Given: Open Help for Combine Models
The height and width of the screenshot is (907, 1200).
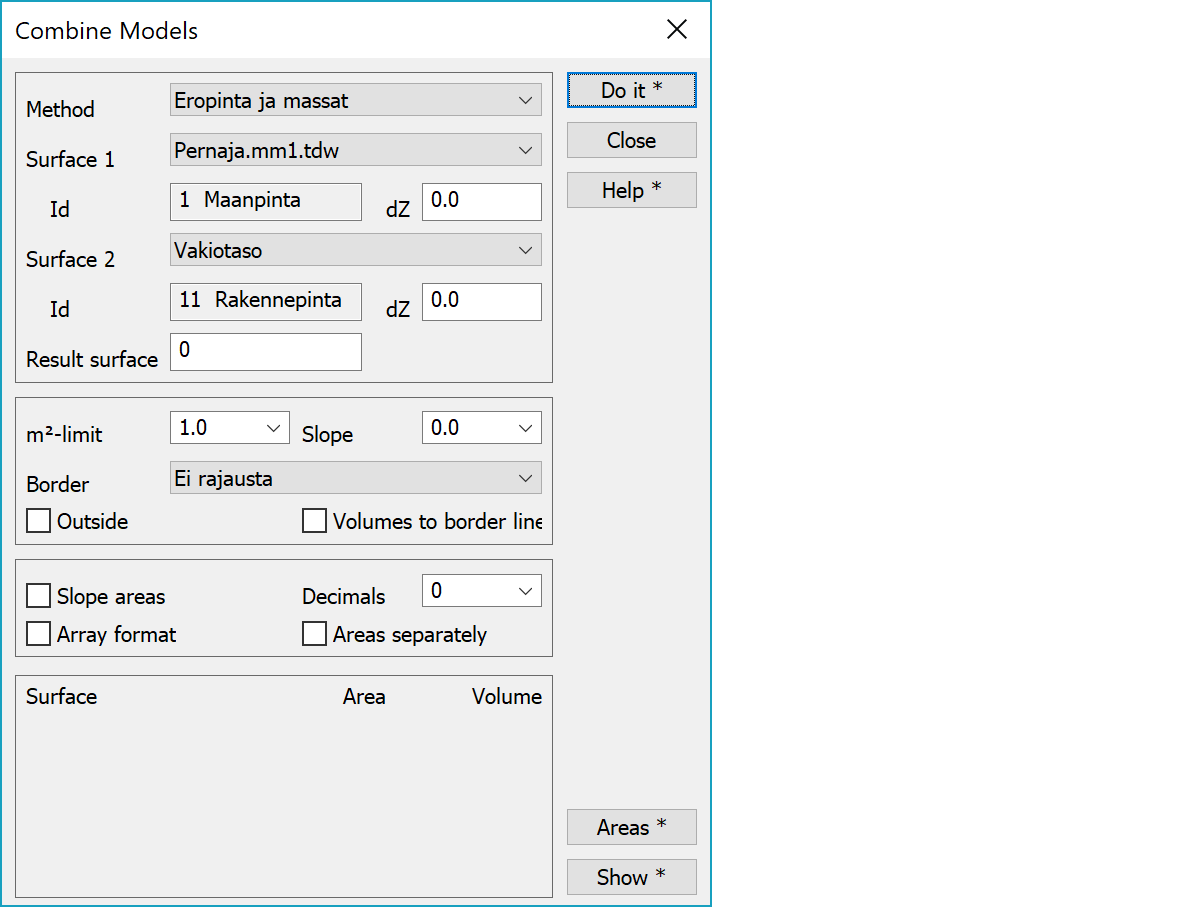Looking at the screenshot, I should click(631, 190).
